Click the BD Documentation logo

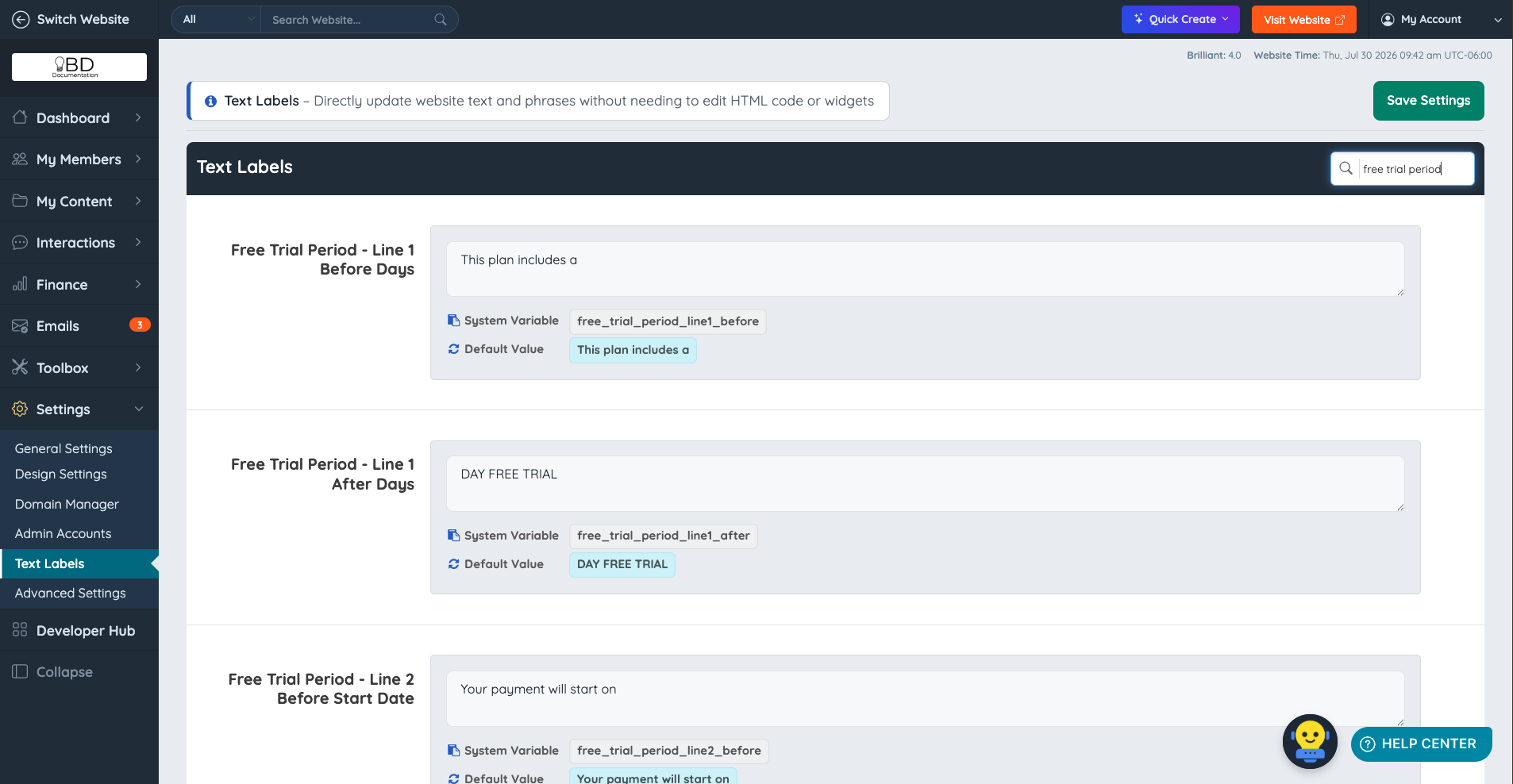coord(79,67)
